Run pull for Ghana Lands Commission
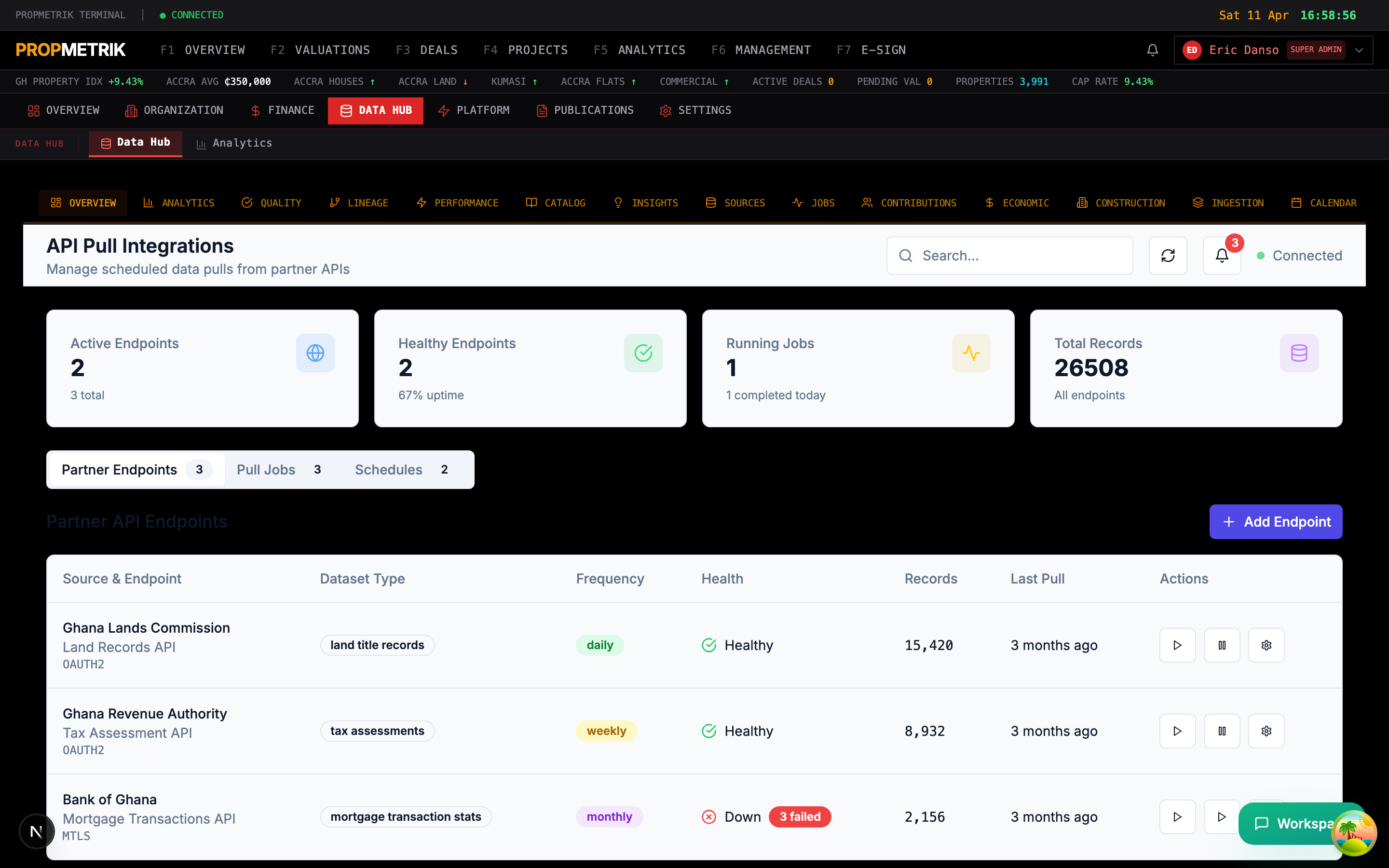The width and height of the screenshot is (1389, 868). (1177, 645)
